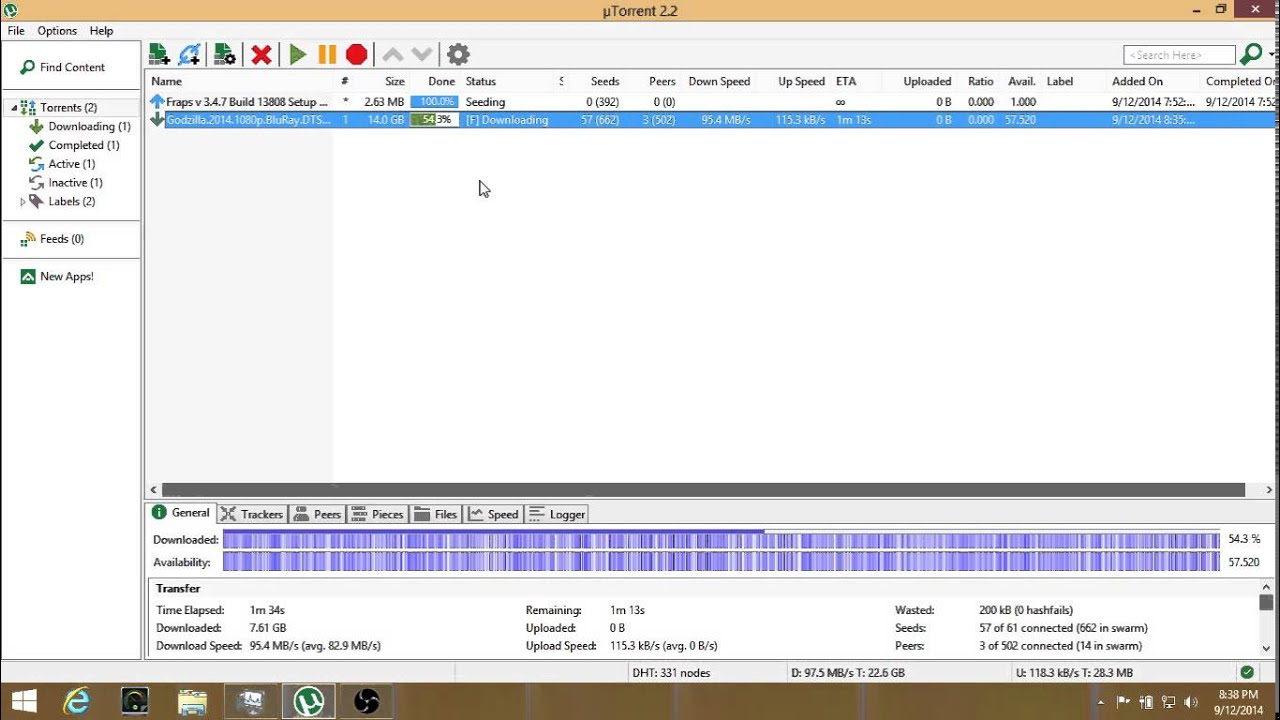
Task: Switch to the Files tab
Action: pyautogui.click(x=435, y=514)
